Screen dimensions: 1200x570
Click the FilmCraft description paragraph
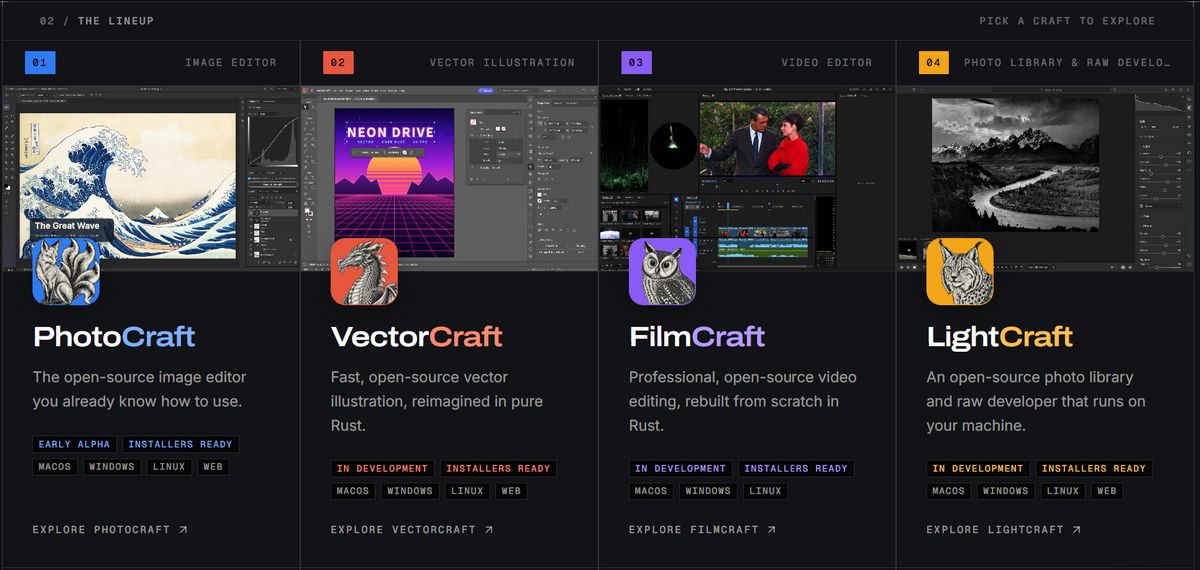(742, 401)
